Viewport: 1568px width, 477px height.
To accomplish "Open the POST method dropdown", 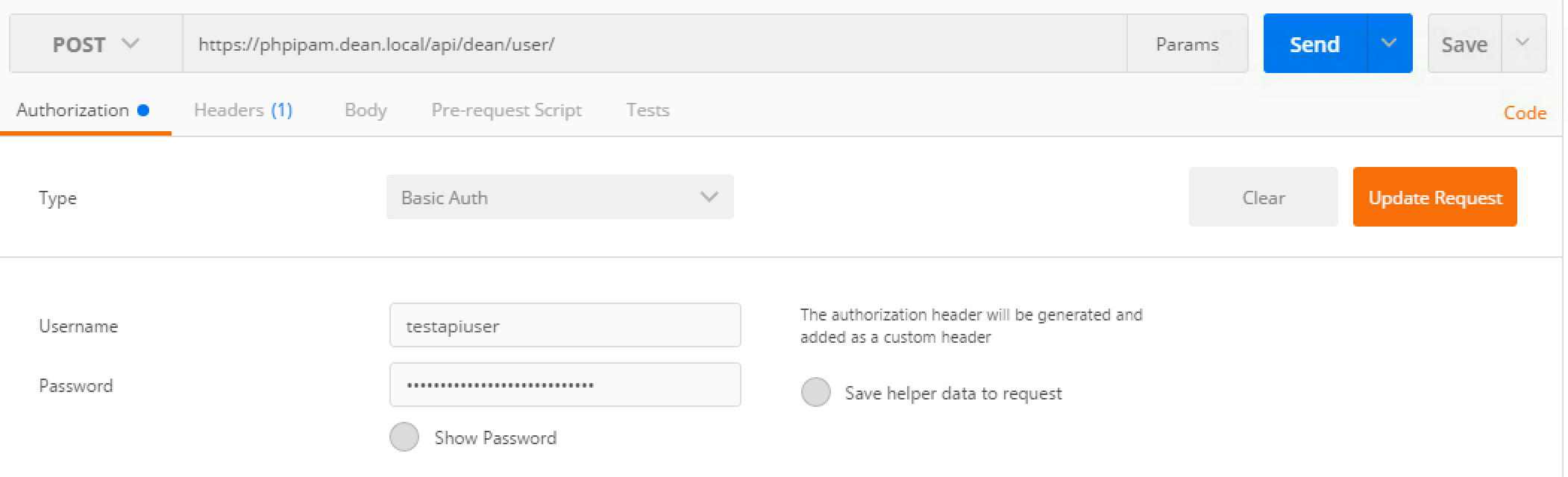I will tap(95, 45).
